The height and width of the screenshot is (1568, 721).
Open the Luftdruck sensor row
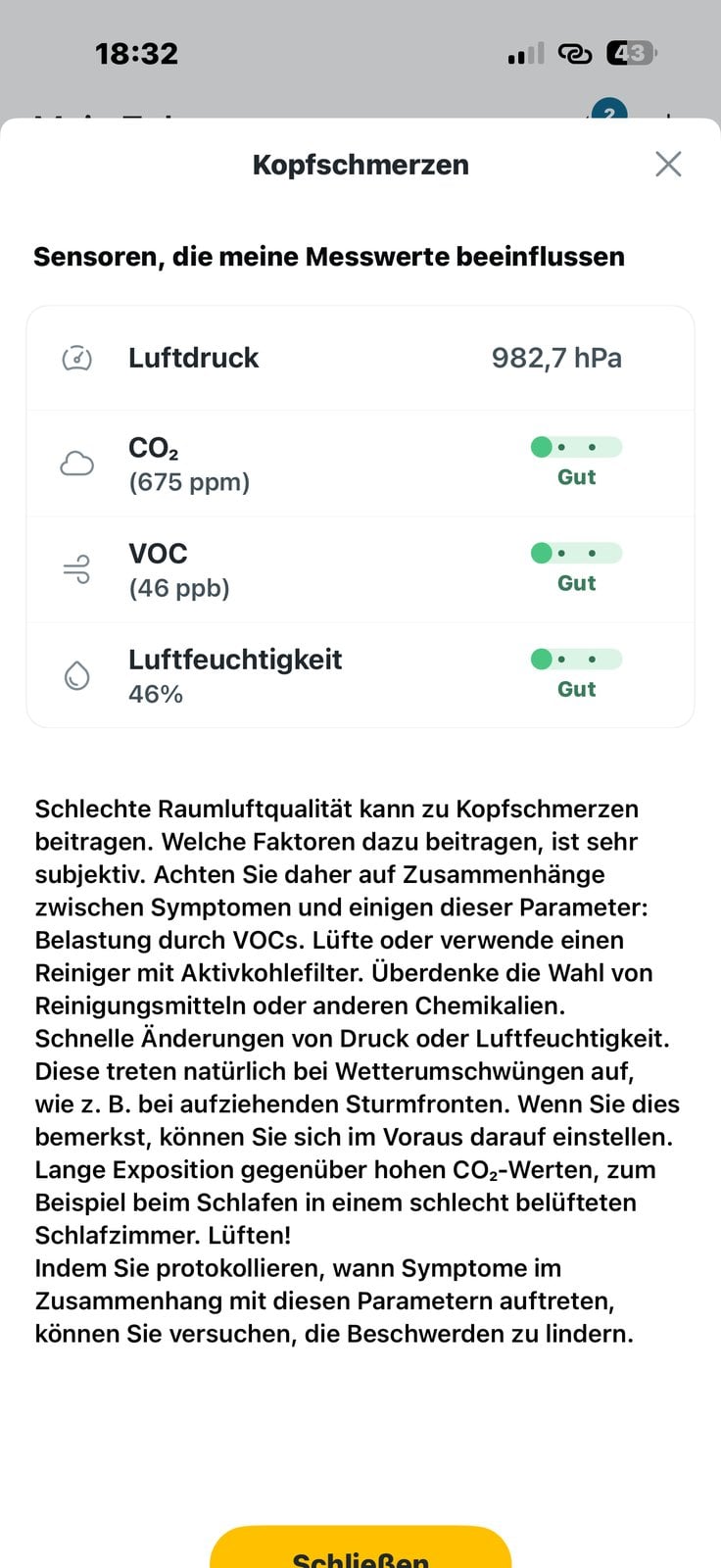pos(360,358)
